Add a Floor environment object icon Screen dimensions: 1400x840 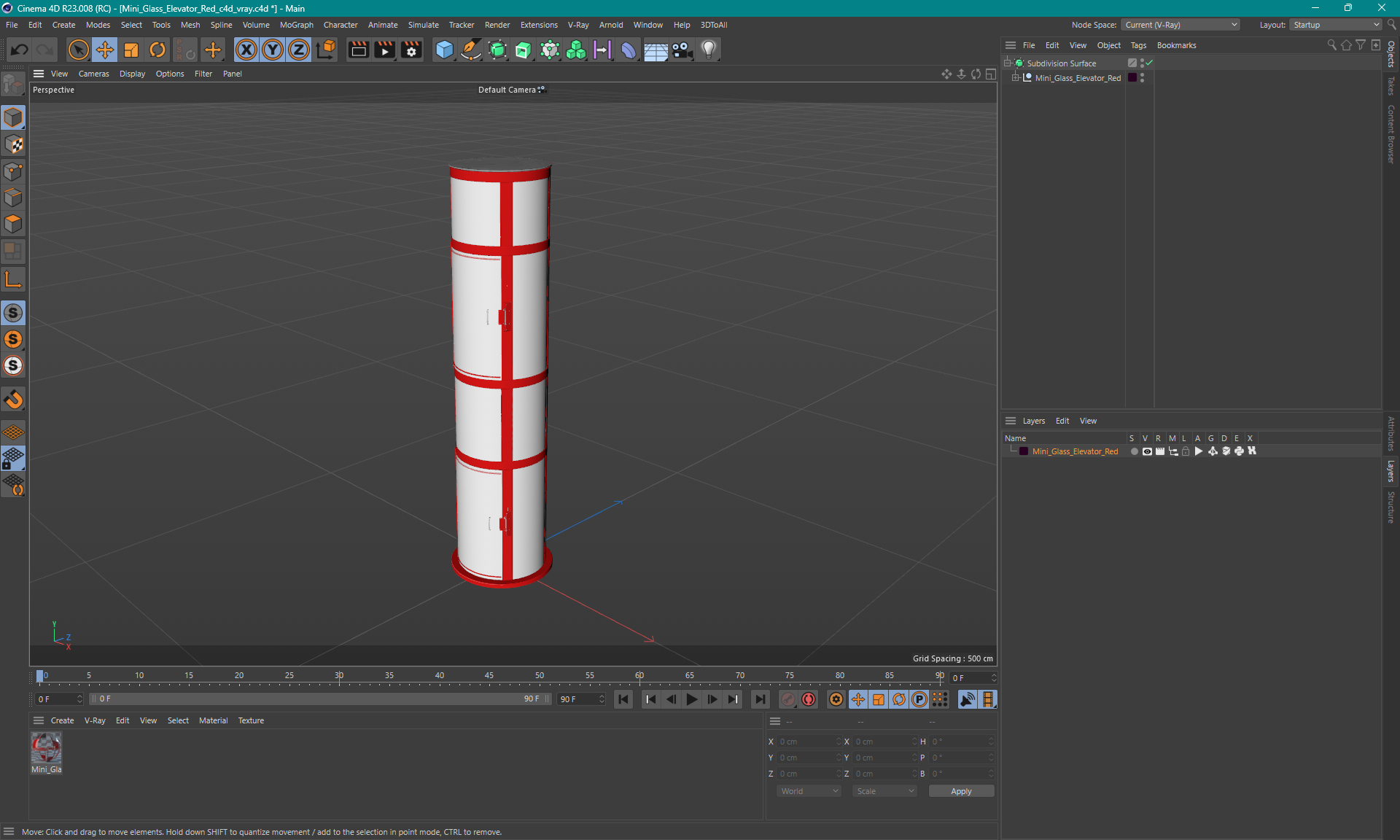point(656,50)
